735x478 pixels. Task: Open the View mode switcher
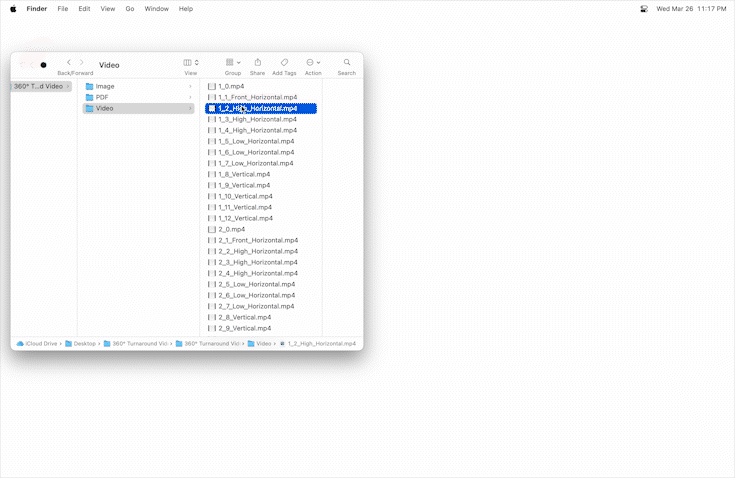(190, 62)
